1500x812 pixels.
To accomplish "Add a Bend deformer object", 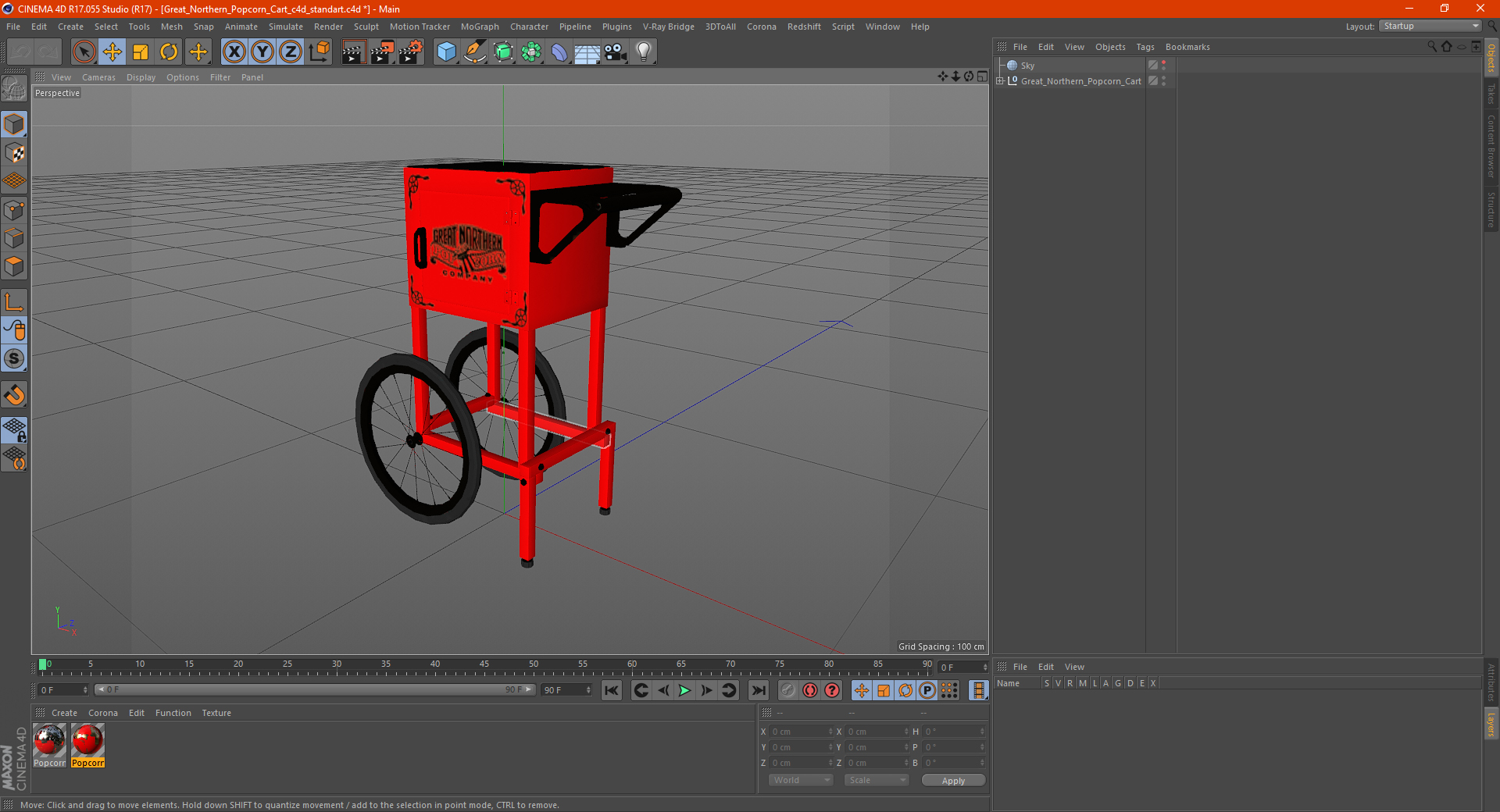I will coord(559,52).
